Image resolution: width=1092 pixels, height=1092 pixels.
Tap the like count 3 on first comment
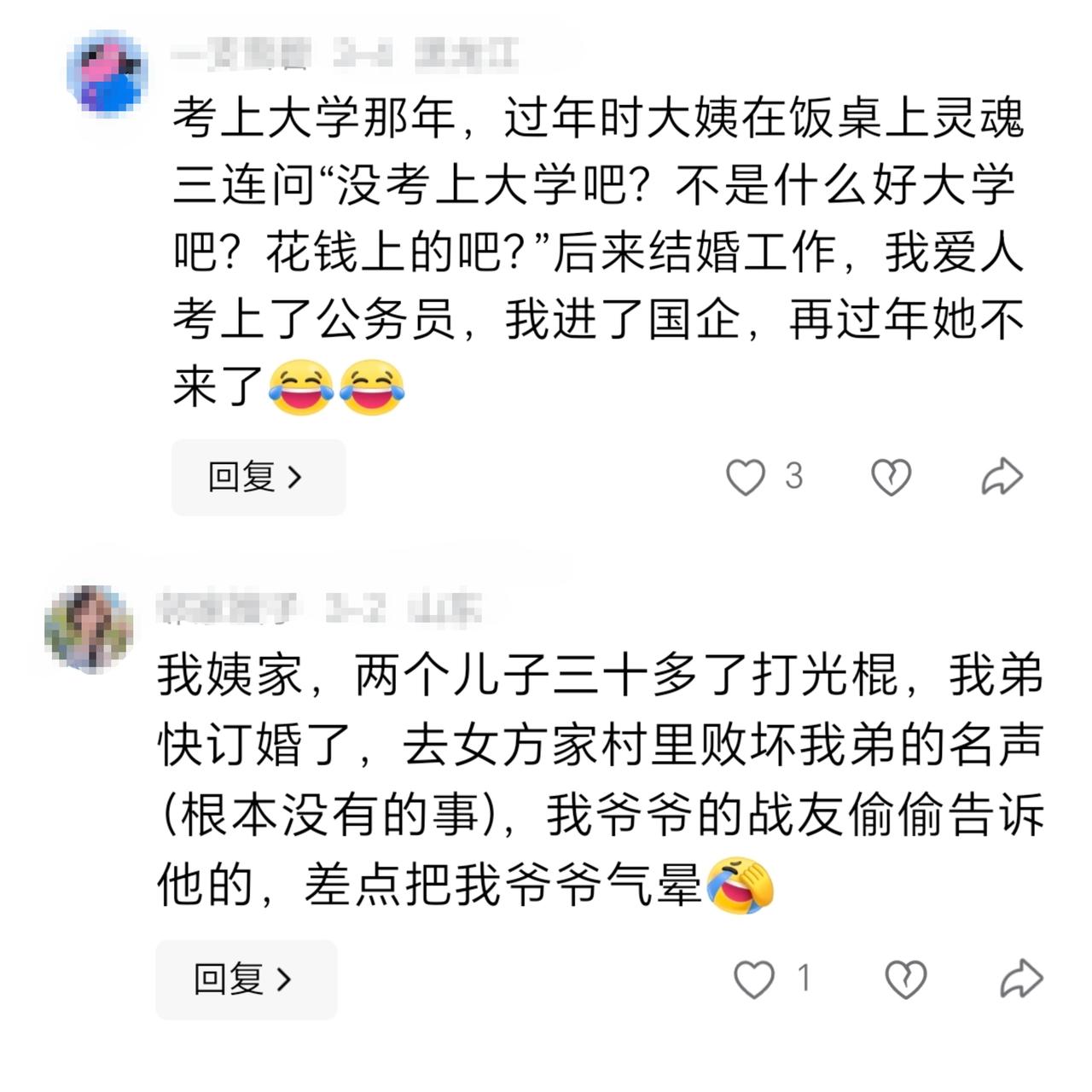[794, 476]
